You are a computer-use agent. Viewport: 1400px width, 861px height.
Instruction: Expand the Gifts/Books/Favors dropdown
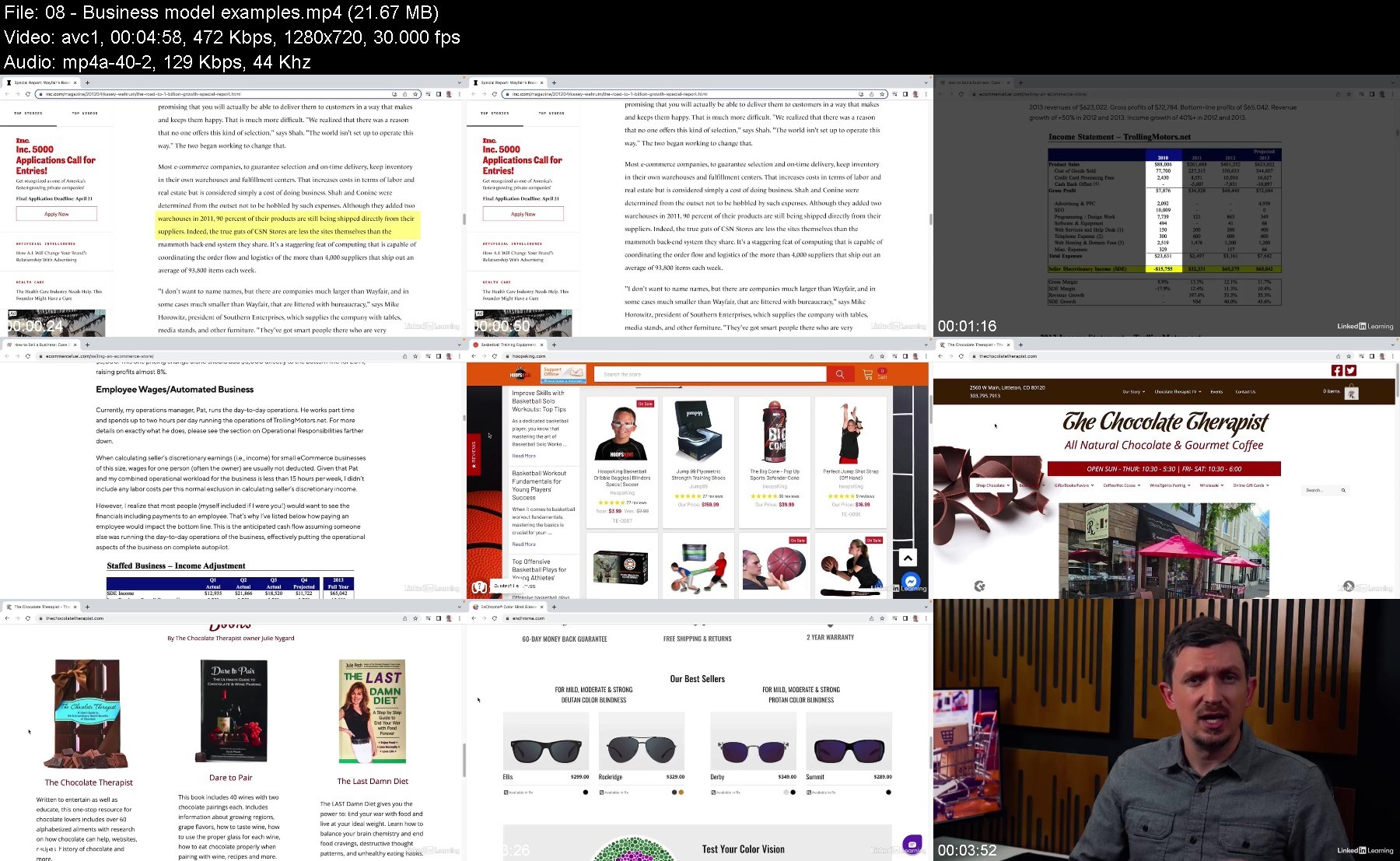[1073, 485]
